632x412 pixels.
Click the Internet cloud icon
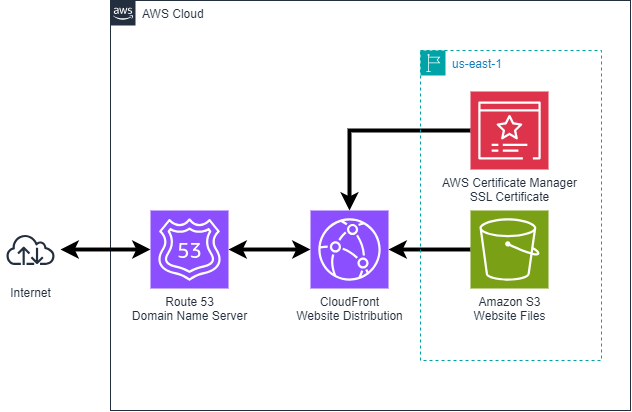click(30, 250)
